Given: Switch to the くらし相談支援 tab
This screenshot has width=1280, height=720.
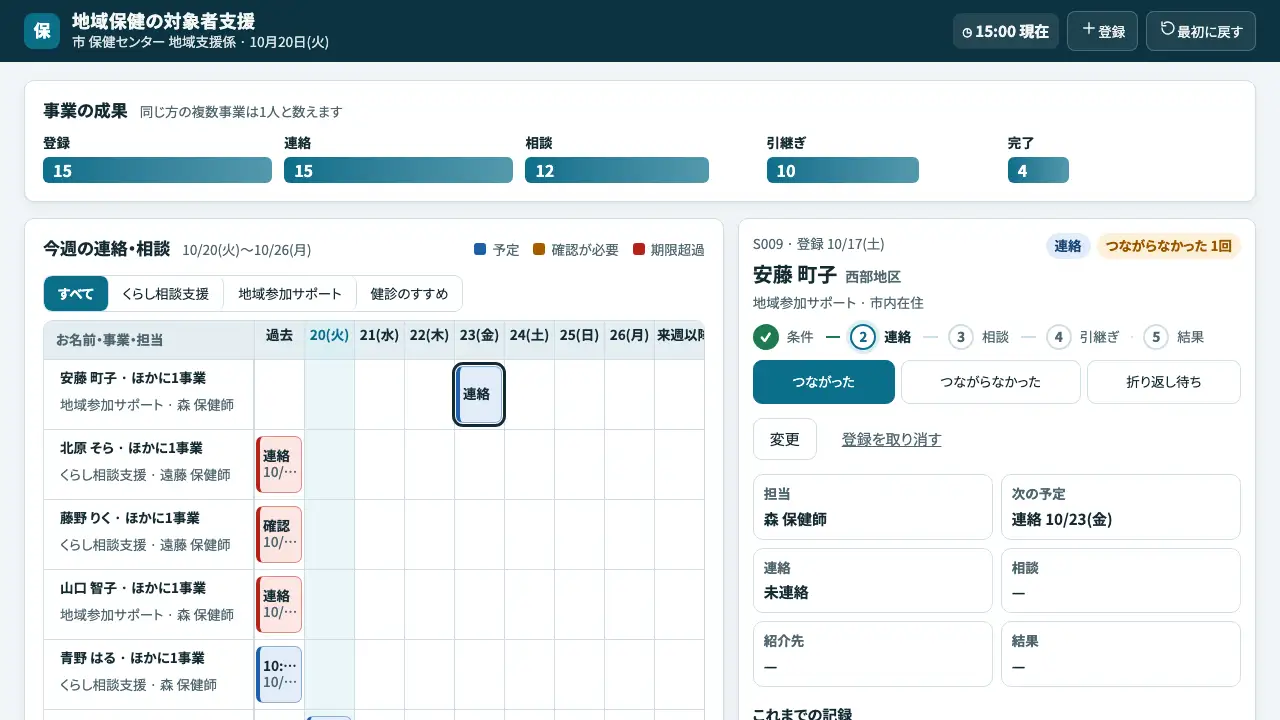Looking at the screenshot, I should coord(165,294).
